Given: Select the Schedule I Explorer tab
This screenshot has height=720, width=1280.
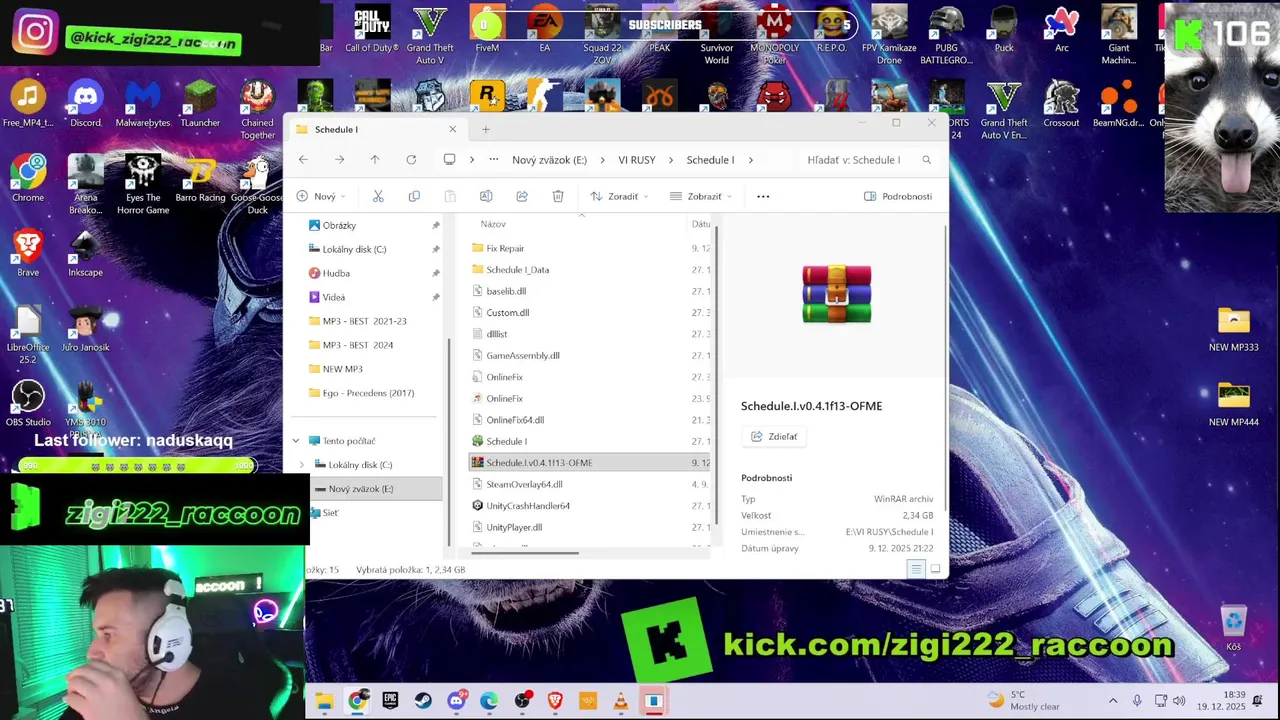Looking at the screenshot, I should [x=377, y=129].
